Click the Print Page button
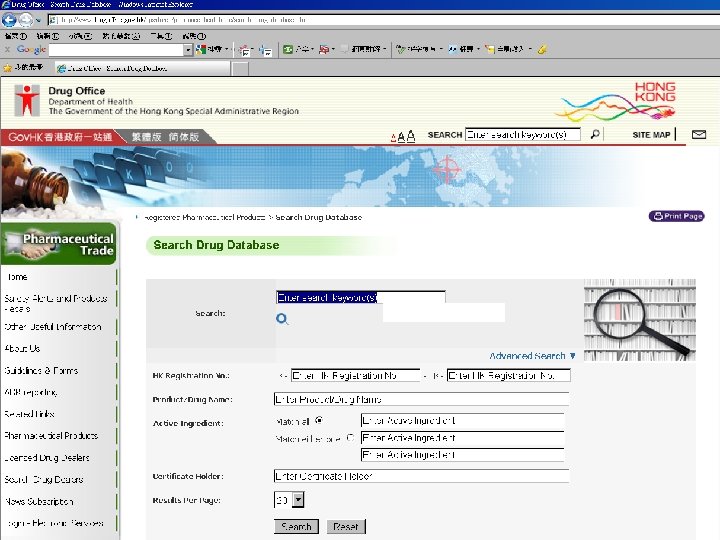Screen dimensions: 720x540 tap(676, 216)
